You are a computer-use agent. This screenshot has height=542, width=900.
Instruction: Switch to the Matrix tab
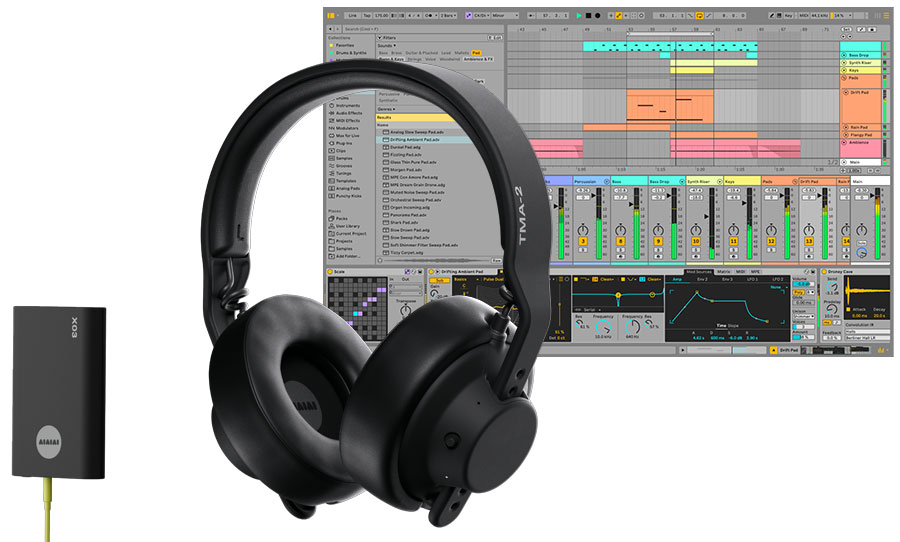click(724, 272)
